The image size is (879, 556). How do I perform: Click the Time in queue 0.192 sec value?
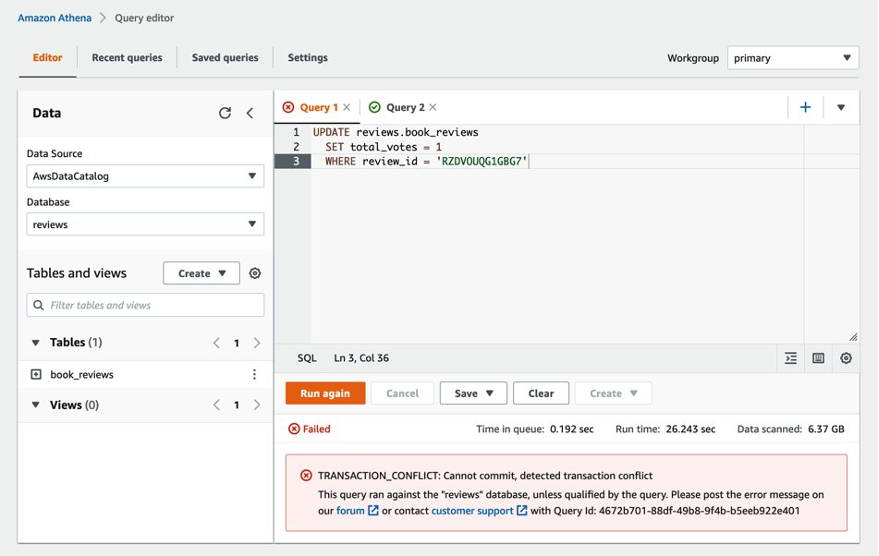571,429
